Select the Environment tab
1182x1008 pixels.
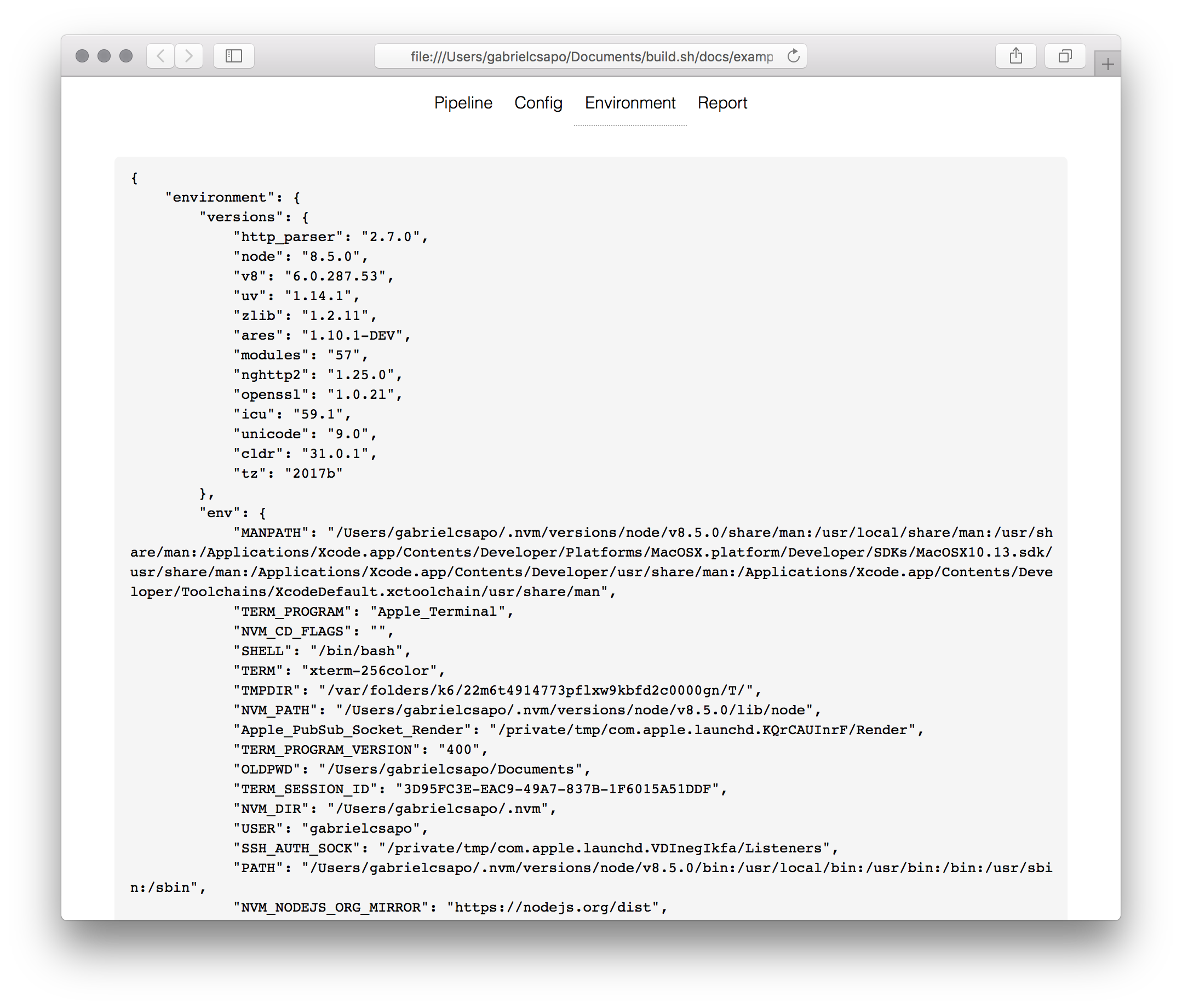[x=630, y=103]
